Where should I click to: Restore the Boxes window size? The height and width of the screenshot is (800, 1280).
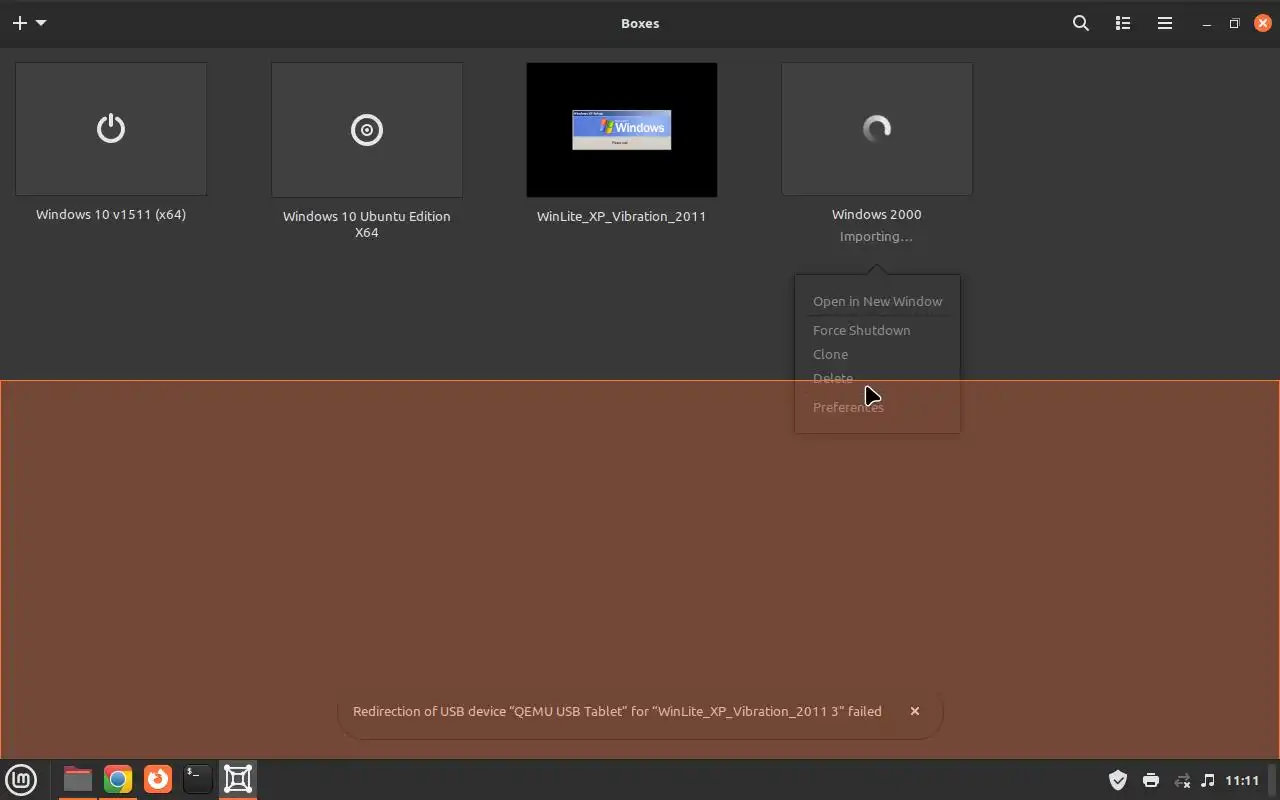(x=1234, y=23)
